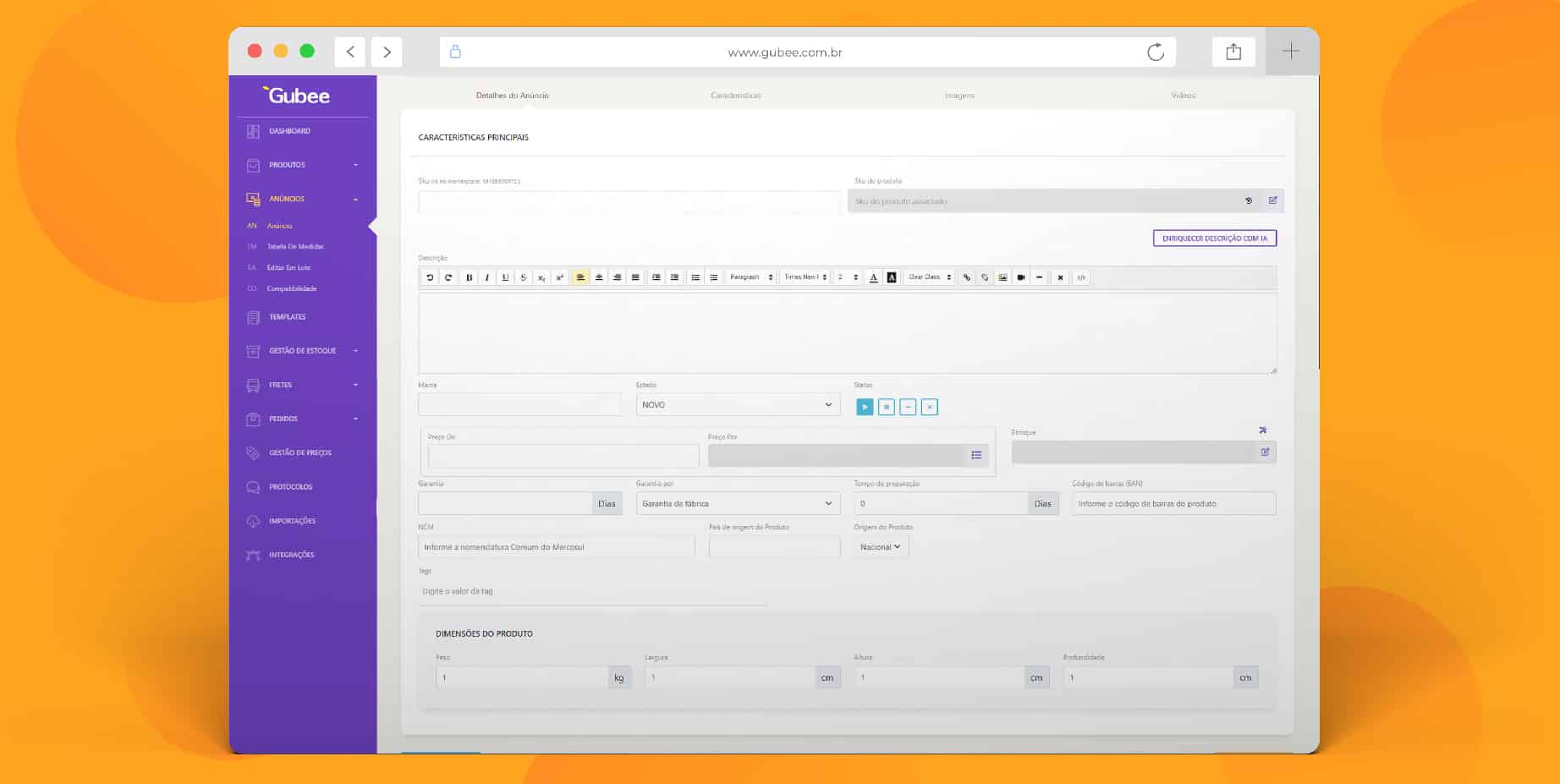Open the Estado dropdown showing NOVO
The image size is (1560, 784).
738,405
